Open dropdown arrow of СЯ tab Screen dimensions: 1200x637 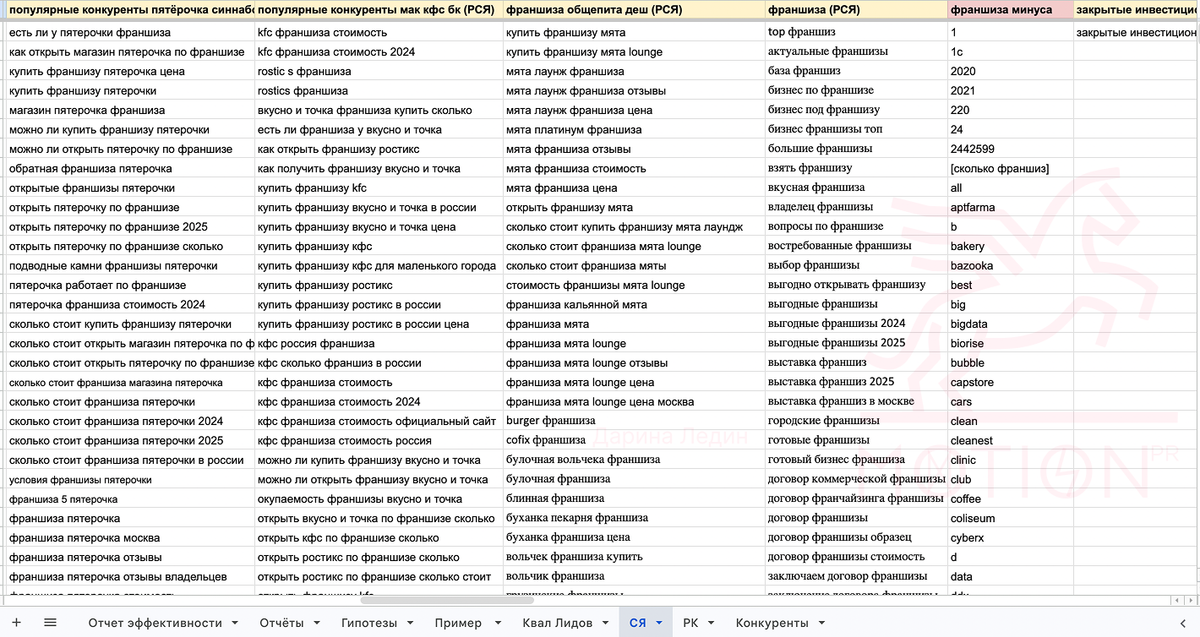pos(659,623)
